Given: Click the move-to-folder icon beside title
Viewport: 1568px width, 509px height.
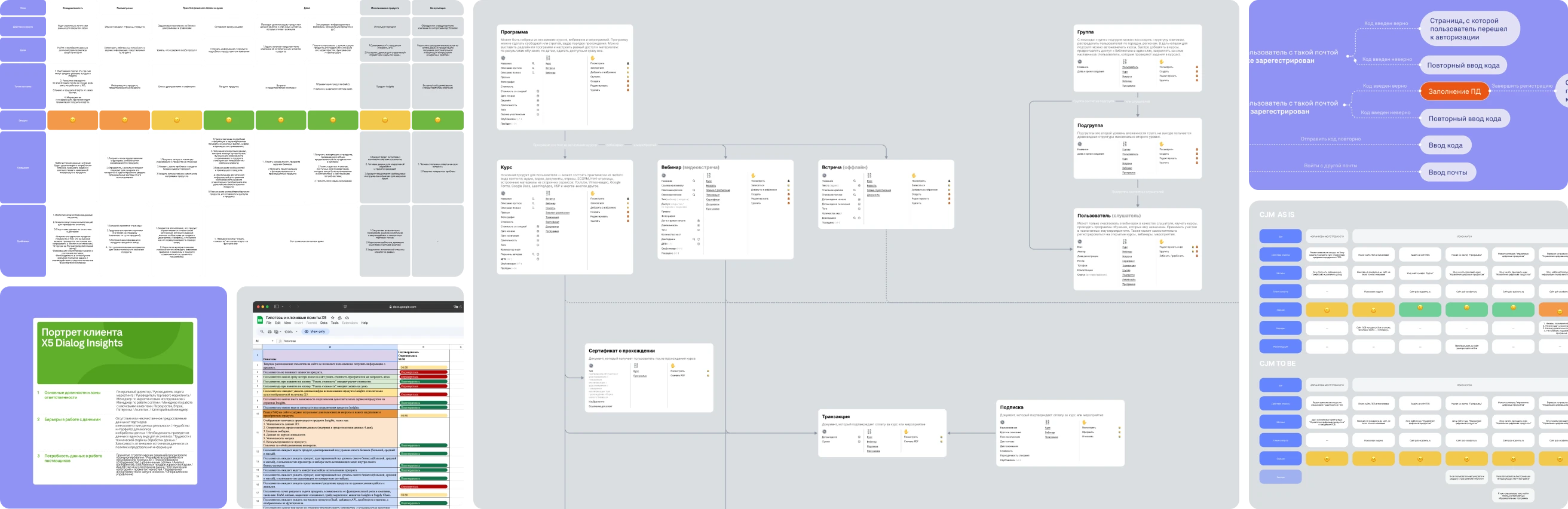Looking at the screenshot, I should (339, 318).
